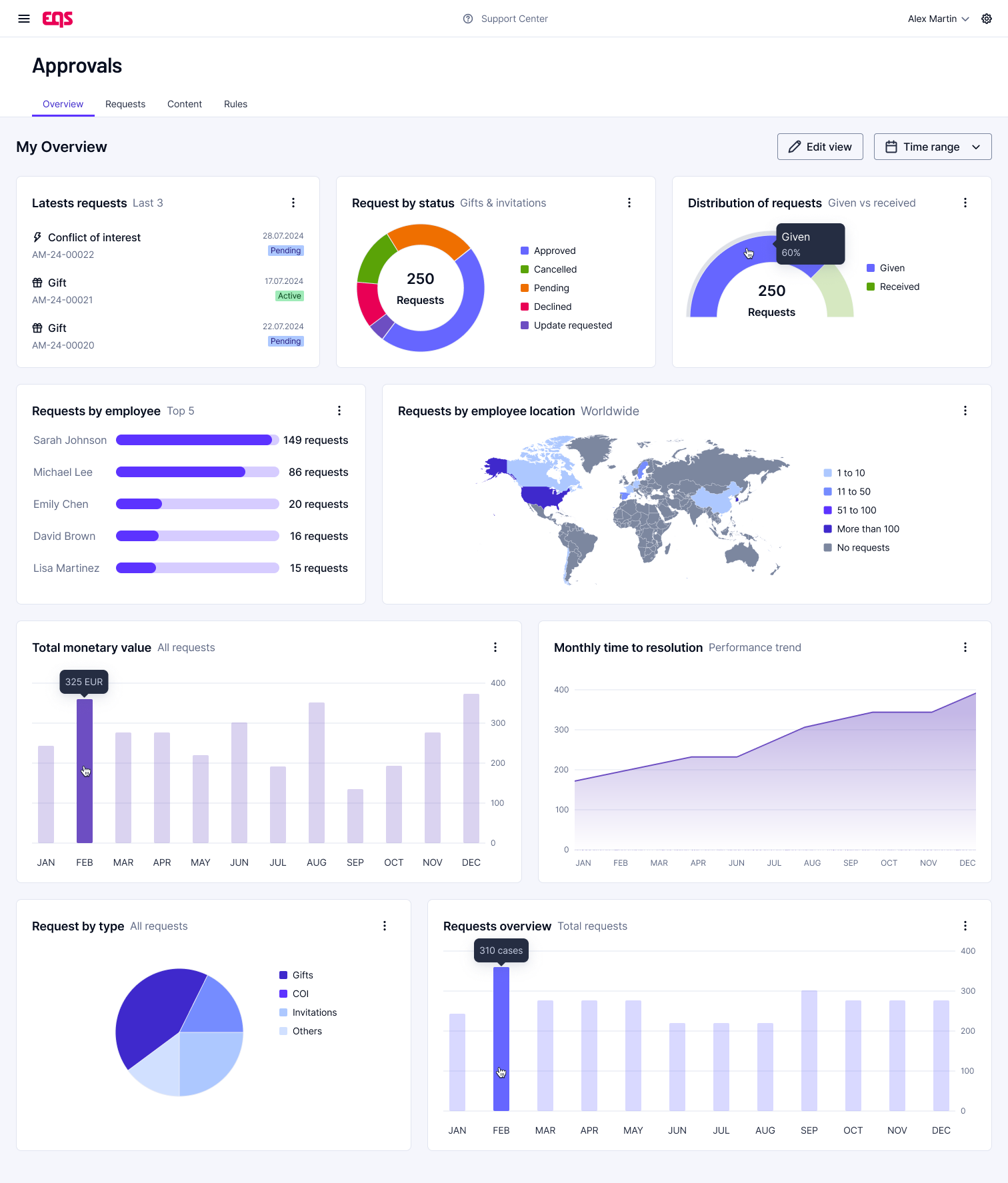Click Emily Chen's request bar
This screenshot has width=1008, height=1183.
pos(197,504)
